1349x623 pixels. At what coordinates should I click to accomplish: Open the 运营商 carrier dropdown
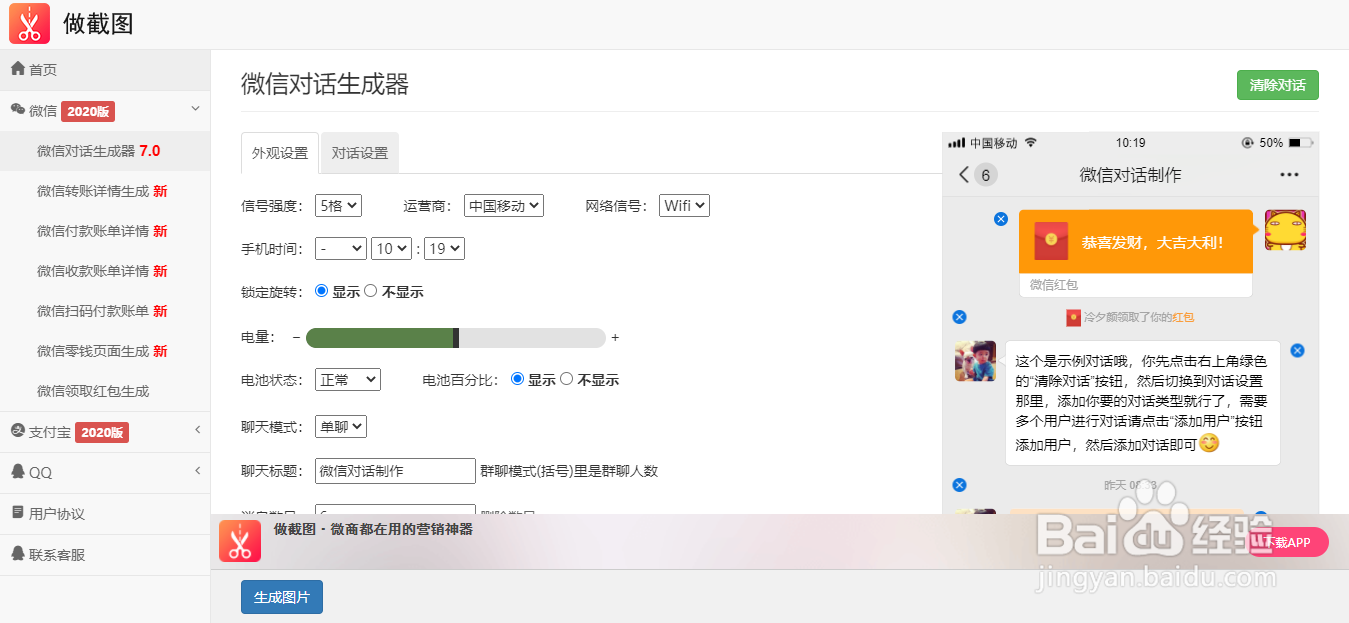click(503, 205)
